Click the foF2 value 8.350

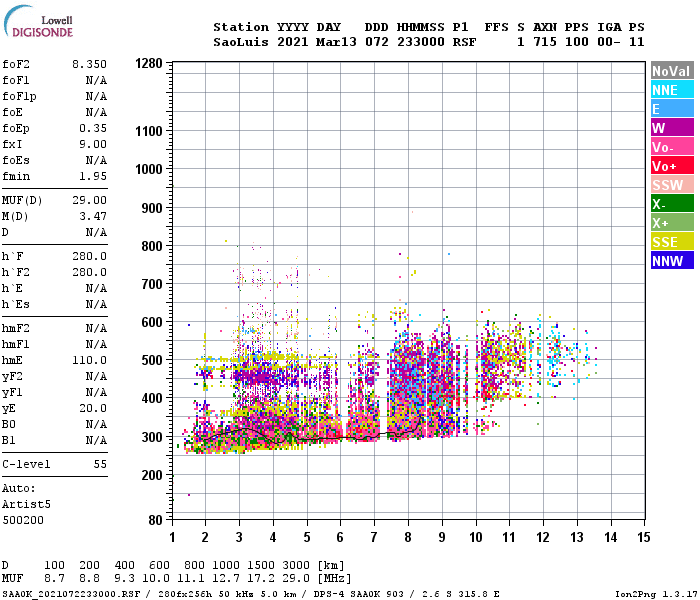pos(89,64)
